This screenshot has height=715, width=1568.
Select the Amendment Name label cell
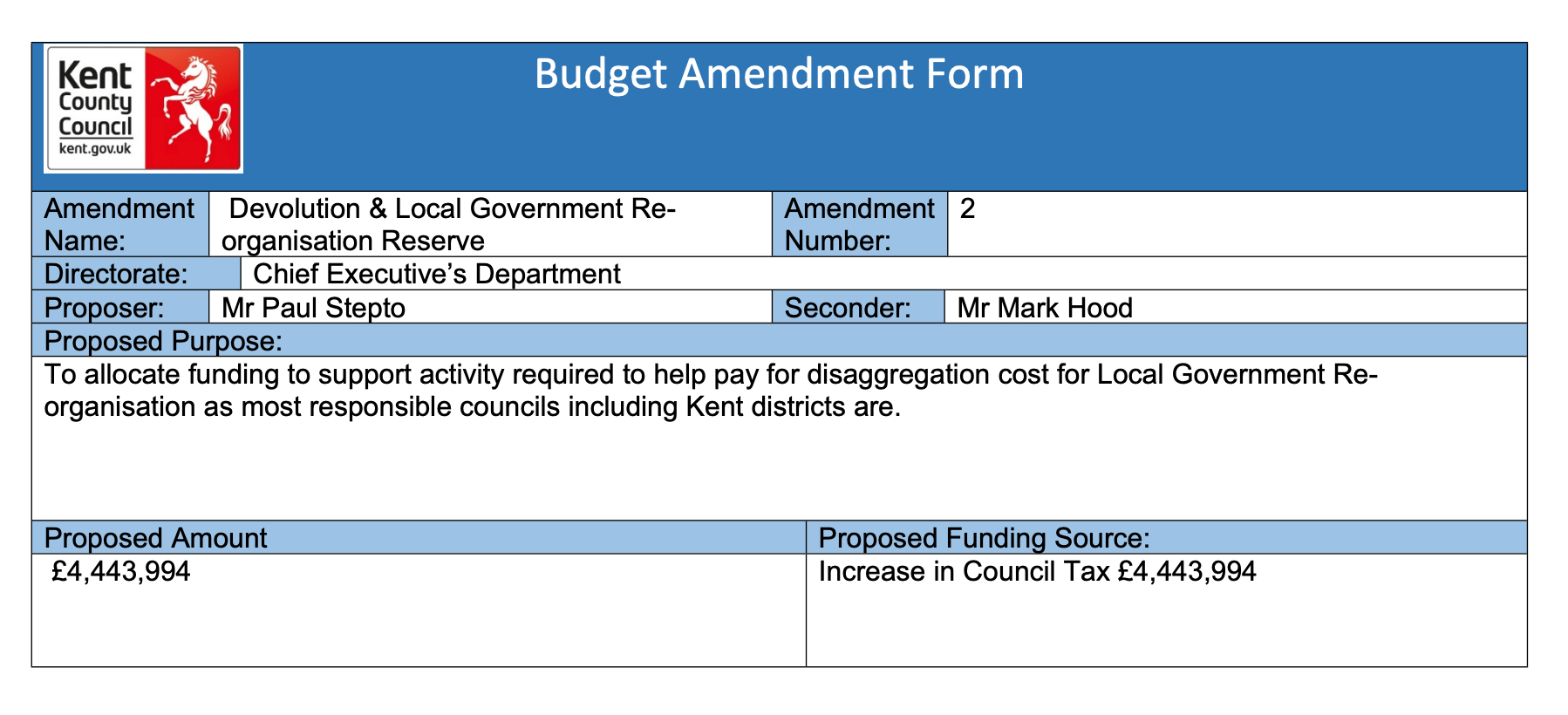coord(119,224)
